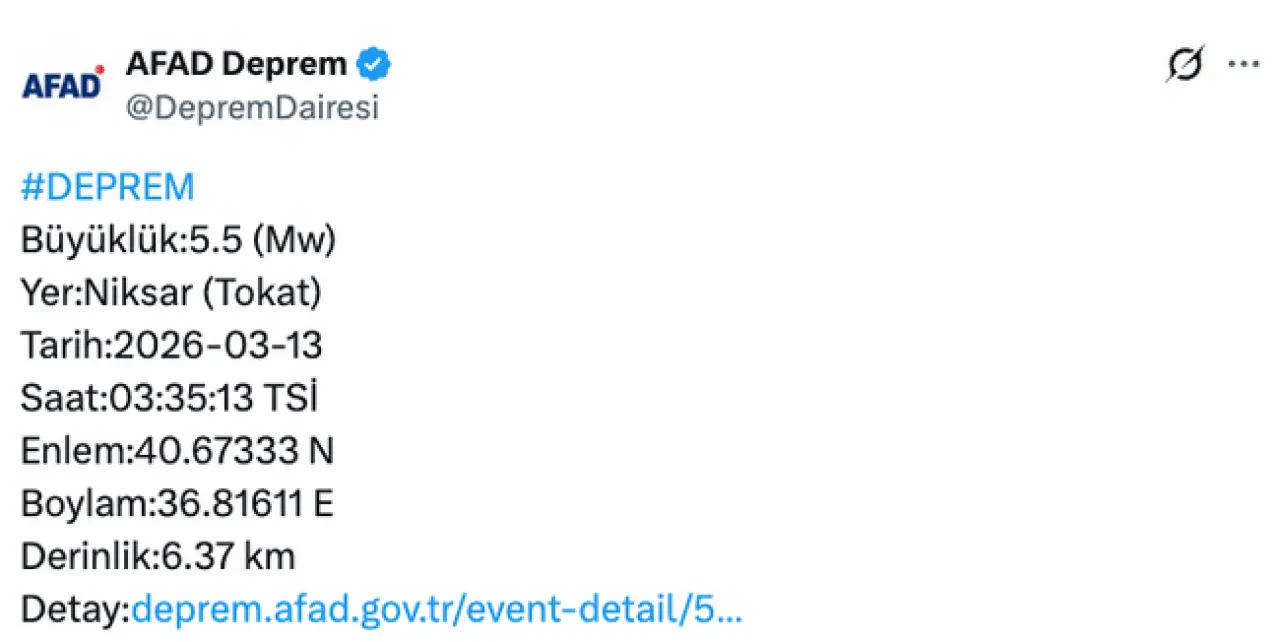This screenshot has width=1280, height=642.
Task: Click the depth value 6.37 km
Action: click(229, 556)
